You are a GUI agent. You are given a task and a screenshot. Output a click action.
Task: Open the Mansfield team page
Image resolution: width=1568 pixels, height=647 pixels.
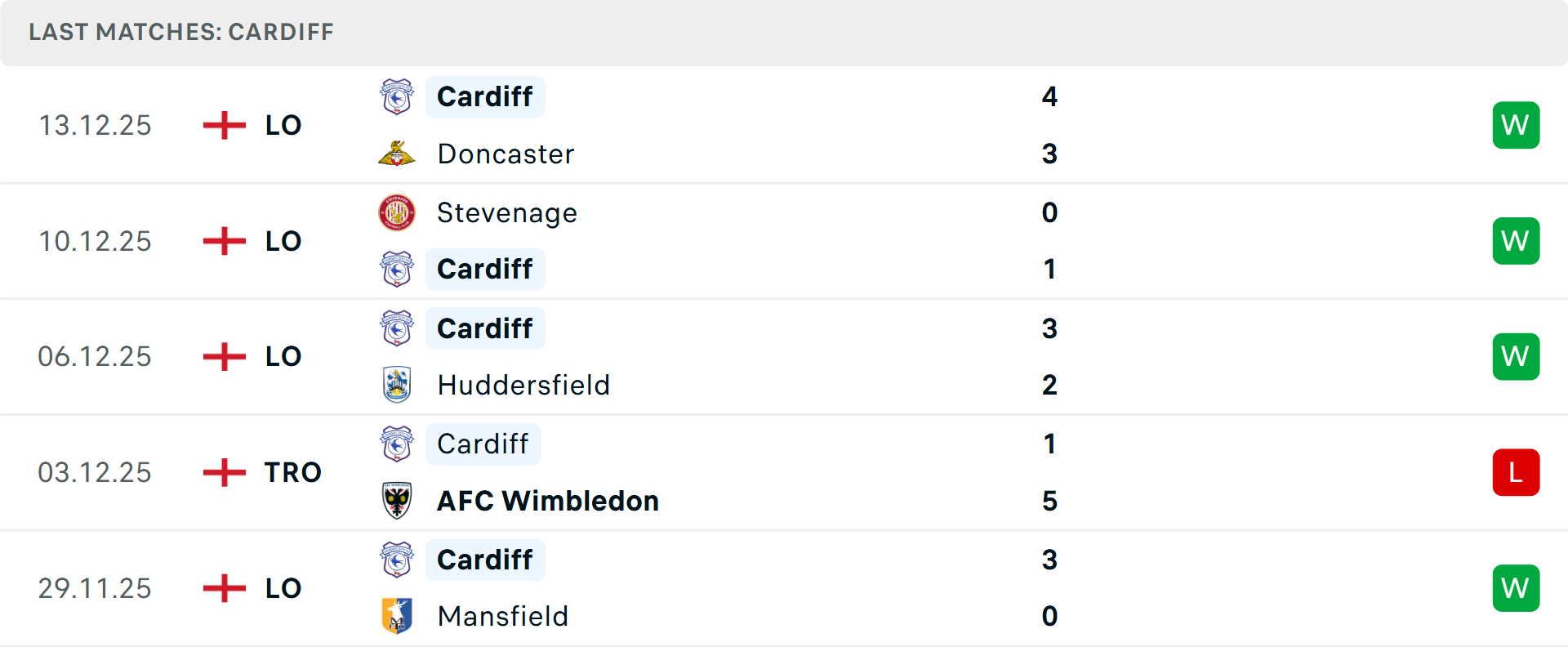(502, 616)
